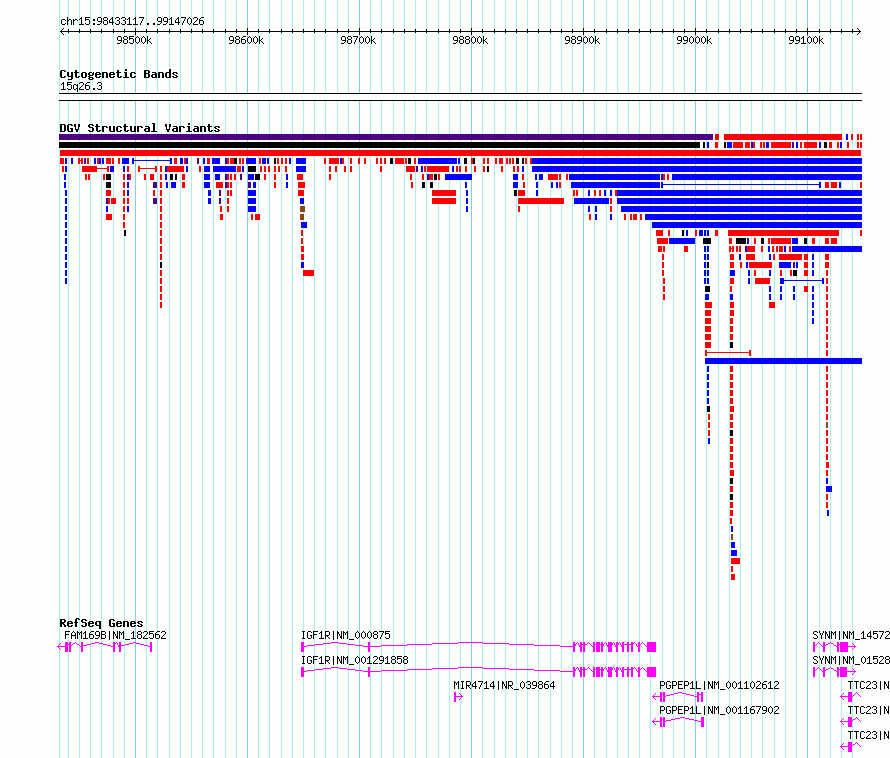Open the IGF1R|NM_000875 gene label
The image size is (890, 758).
coord(346,635)
